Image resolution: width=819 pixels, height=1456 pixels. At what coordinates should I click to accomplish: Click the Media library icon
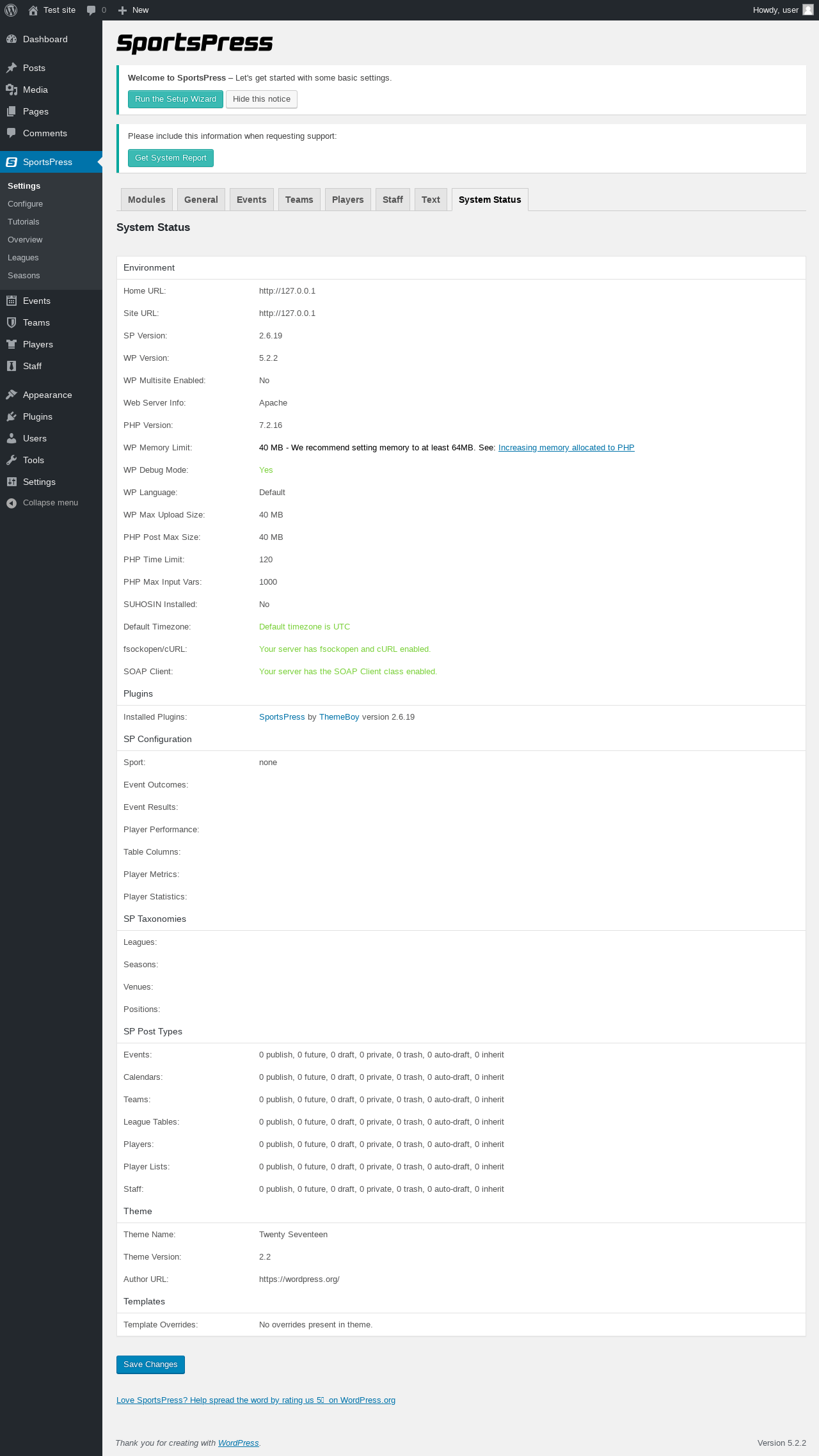[x=12, y=90]
